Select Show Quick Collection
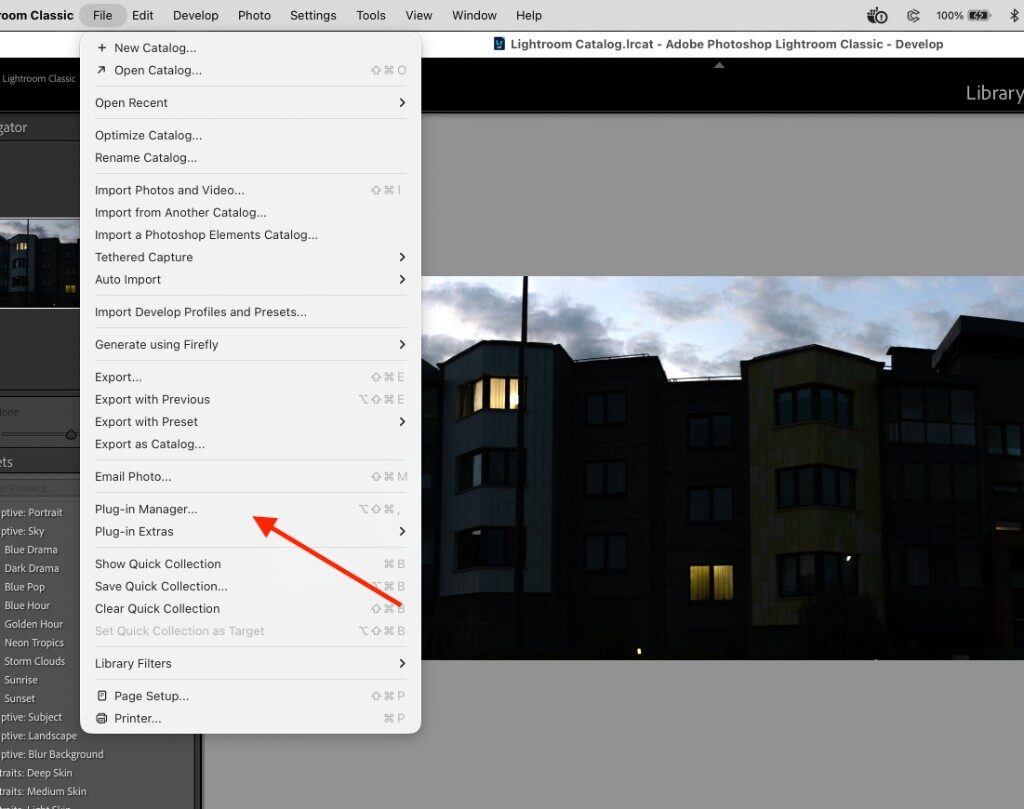Image resolution: width=1024 pixels, height=809 pixels. pos(250,563)
